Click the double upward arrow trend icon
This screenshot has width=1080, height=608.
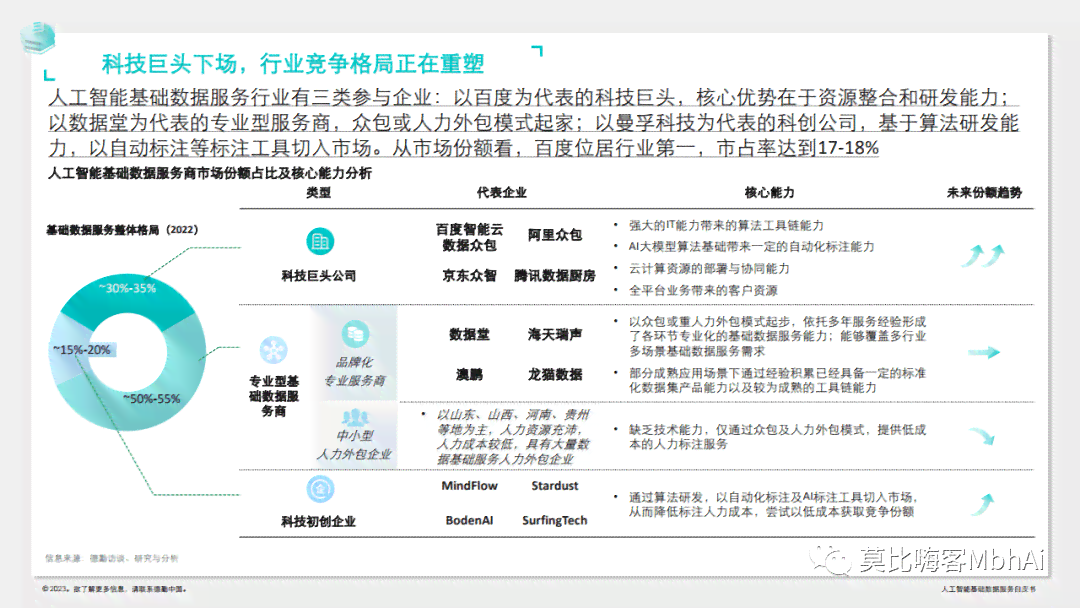pyautogui.click(x=984, y=255)
